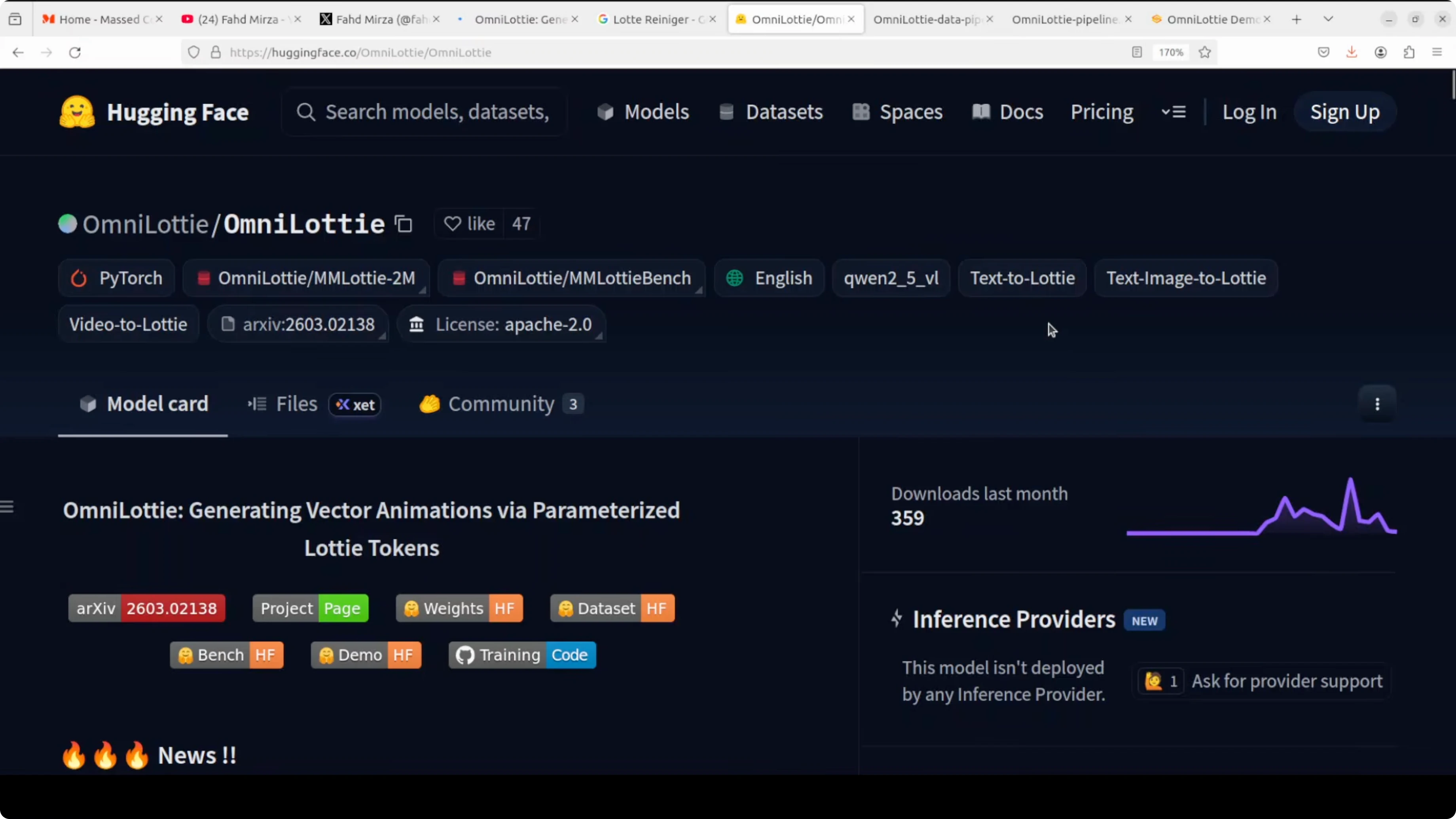Toggle reader view in address bar

1136,52
